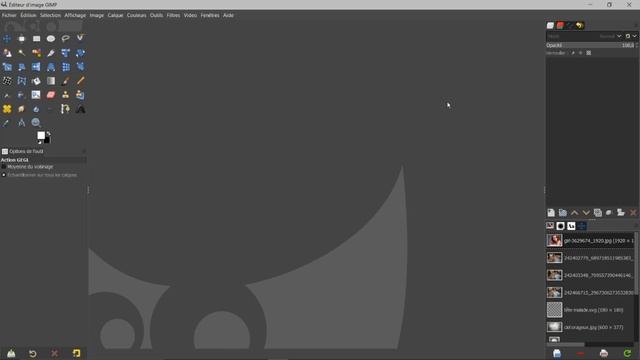Open the Édition menu

[x=28, y=15]
